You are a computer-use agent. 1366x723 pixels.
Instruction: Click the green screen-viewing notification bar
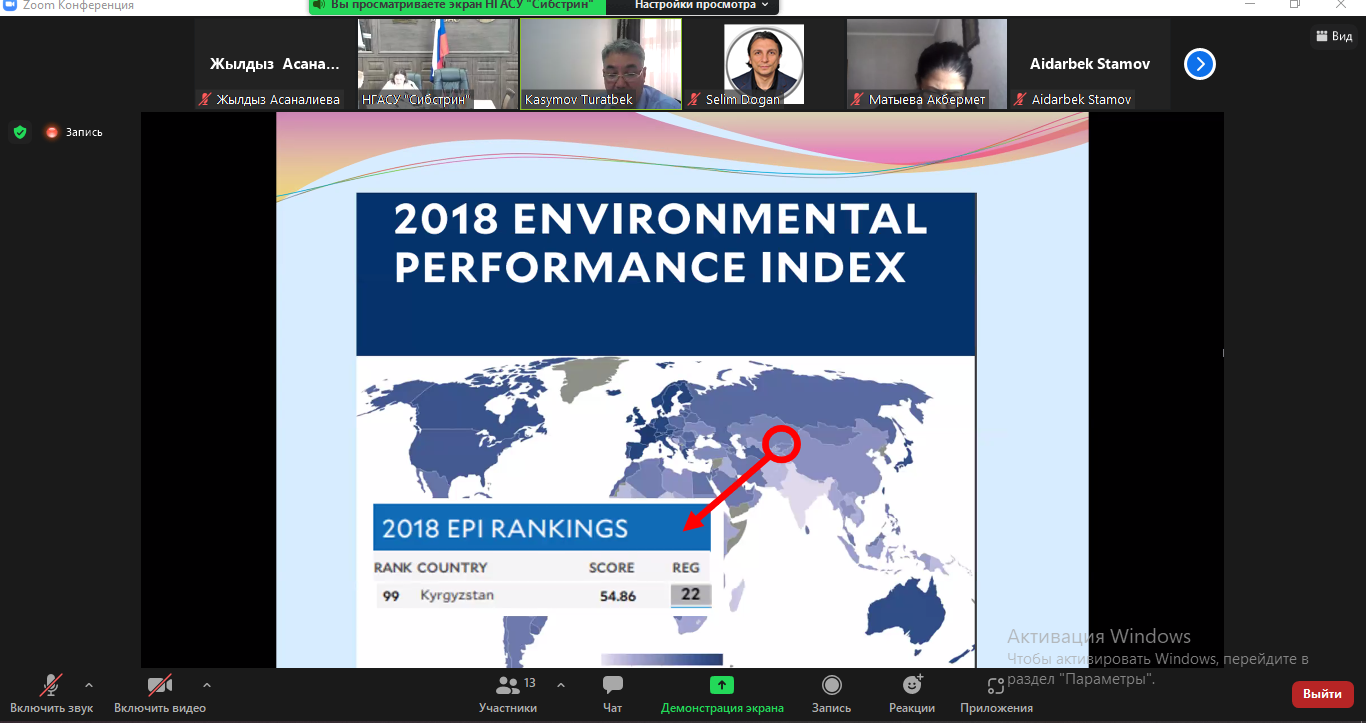click(x=459, y=5)
